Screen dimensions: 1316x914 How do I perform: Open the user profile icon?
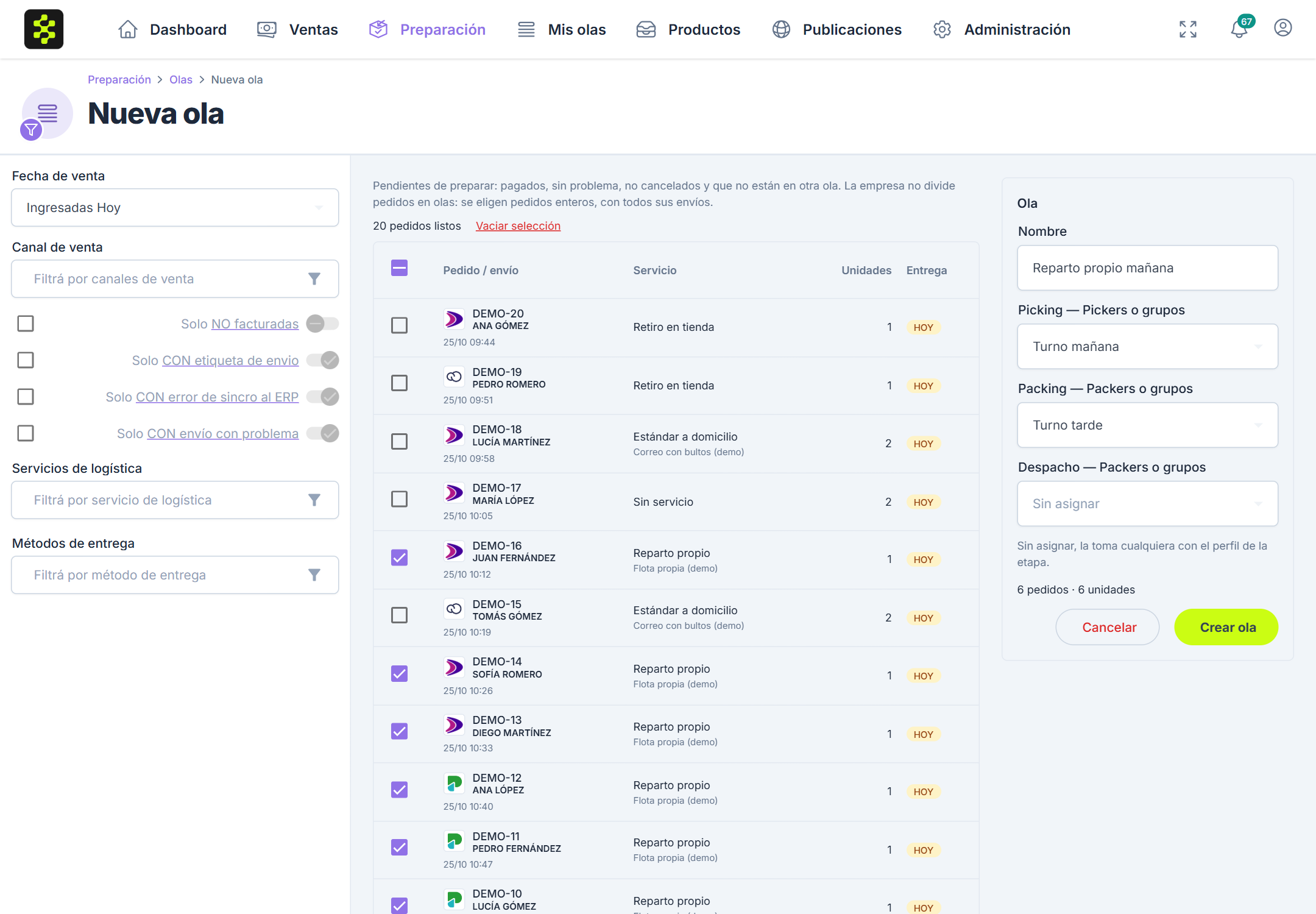pos(1283,28)
